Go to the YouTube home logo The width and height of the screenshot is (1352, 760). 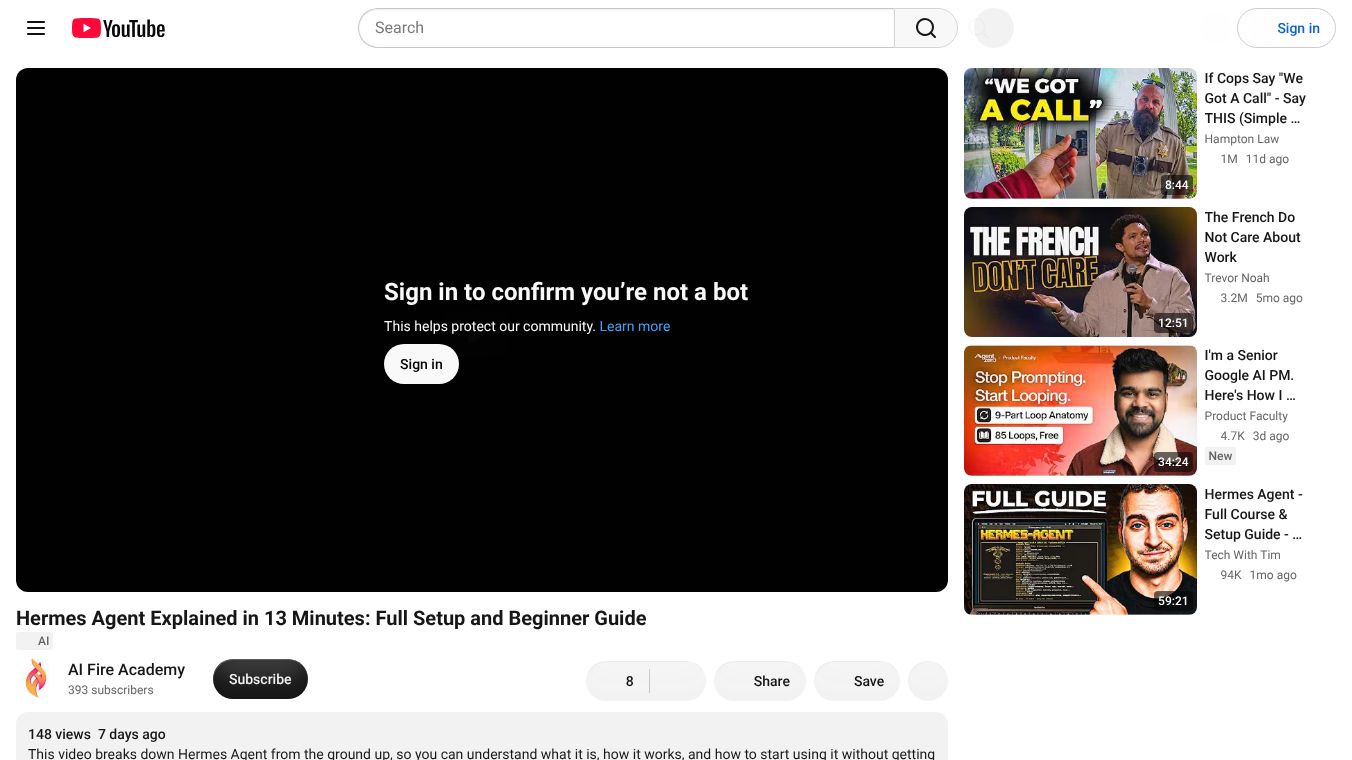tap(118, 28)
